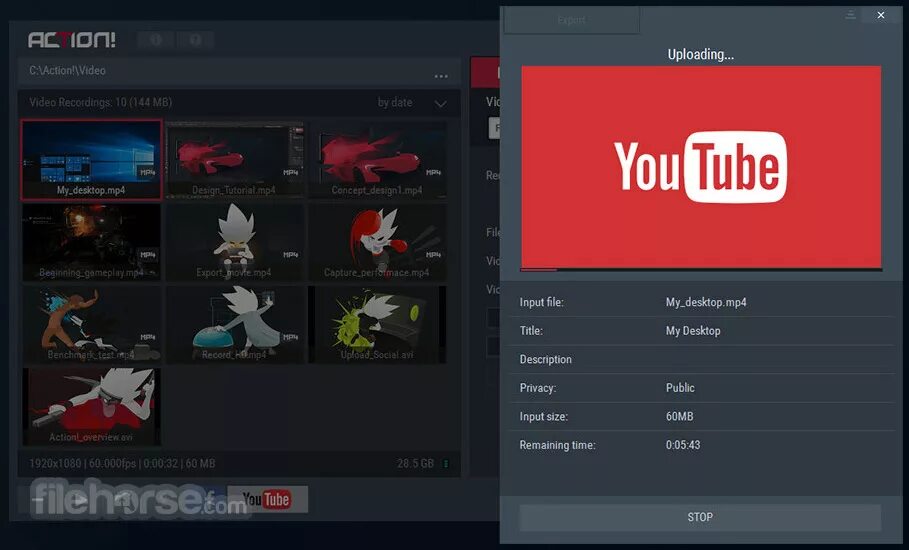Click the YouTube upload button in the bottom toolbar
The height and width of the screenshot is (550, 909).
coord(267,500)
